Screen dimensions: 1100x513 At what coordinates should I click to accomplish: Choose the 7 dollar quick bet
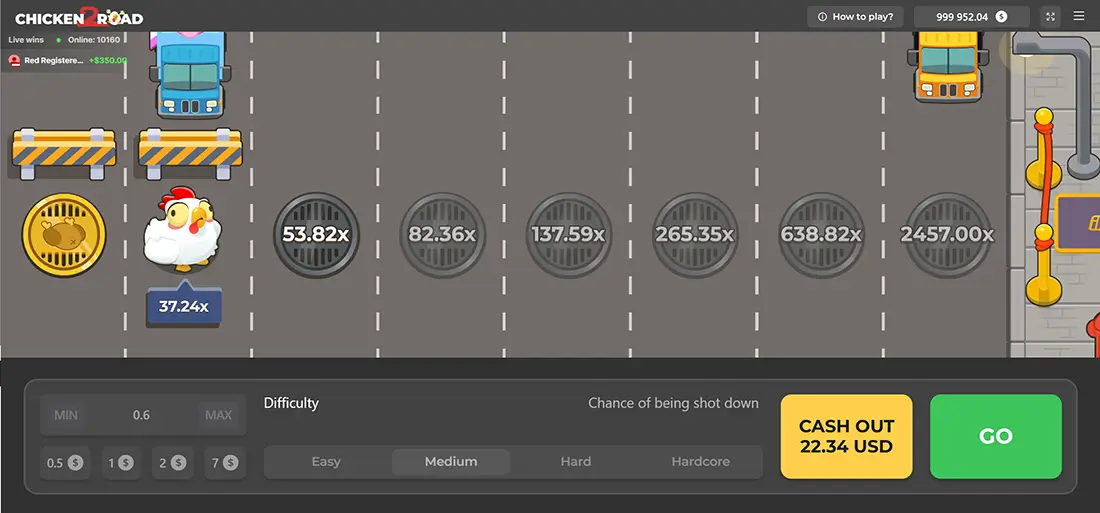(222, 462)
